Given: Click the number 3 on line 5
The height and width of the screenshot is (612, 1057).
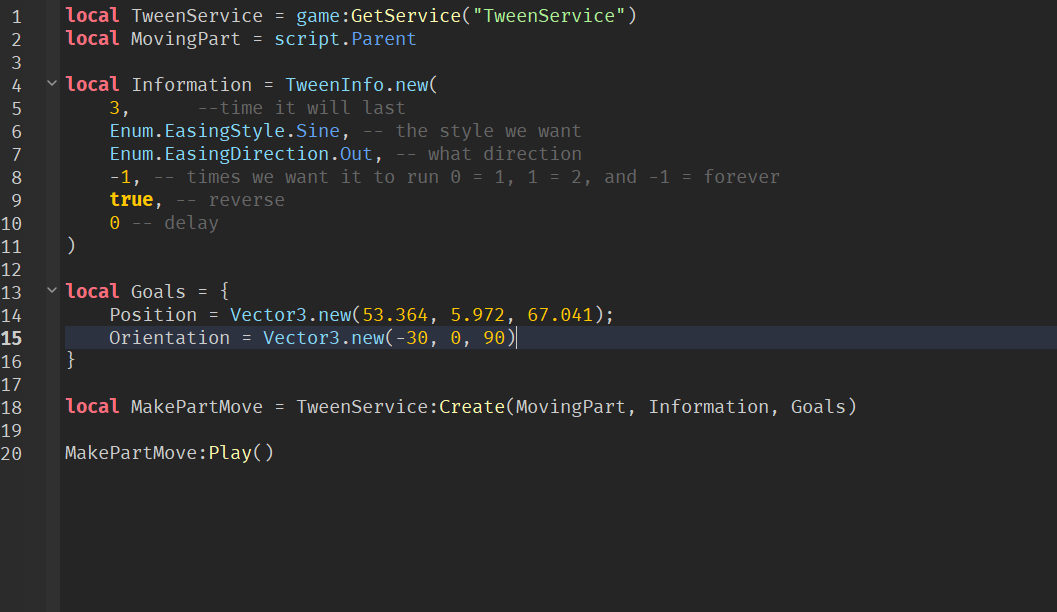Looking at the screenshot, I should pyautogui.click(x=113, y=107).
